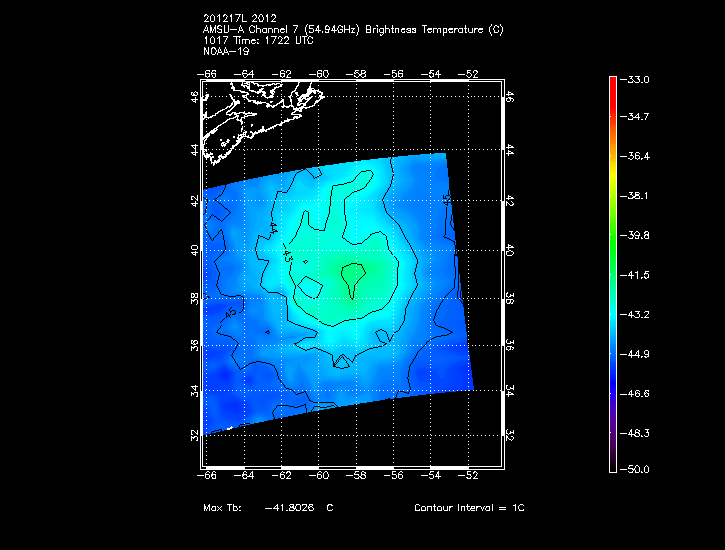Click the 46 latitude label on right axis
This screenshot has height=550, width=725.
pos(509,97)
